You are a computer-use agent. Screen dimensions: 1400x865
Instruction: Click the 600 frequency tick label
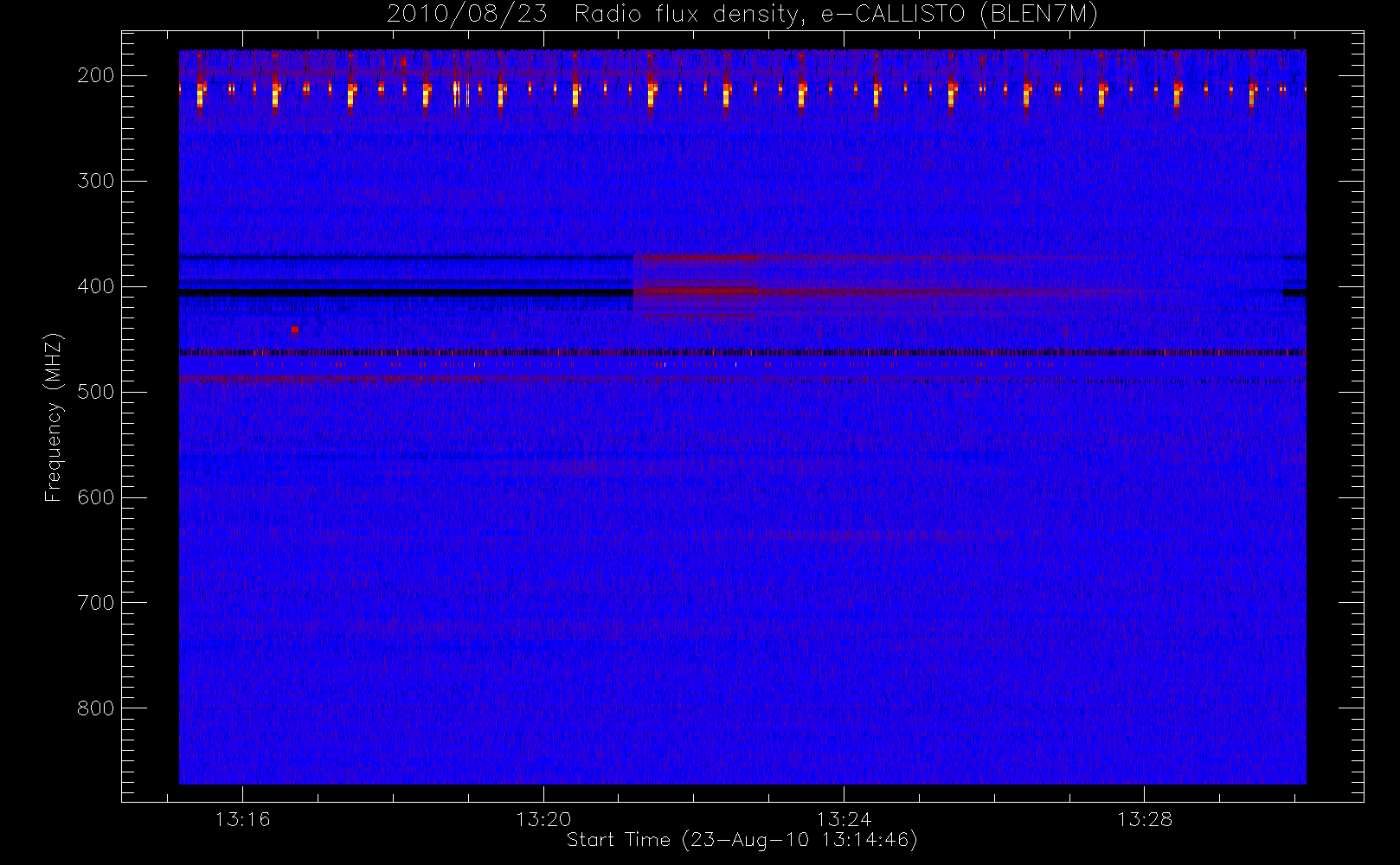coord(96,497)
